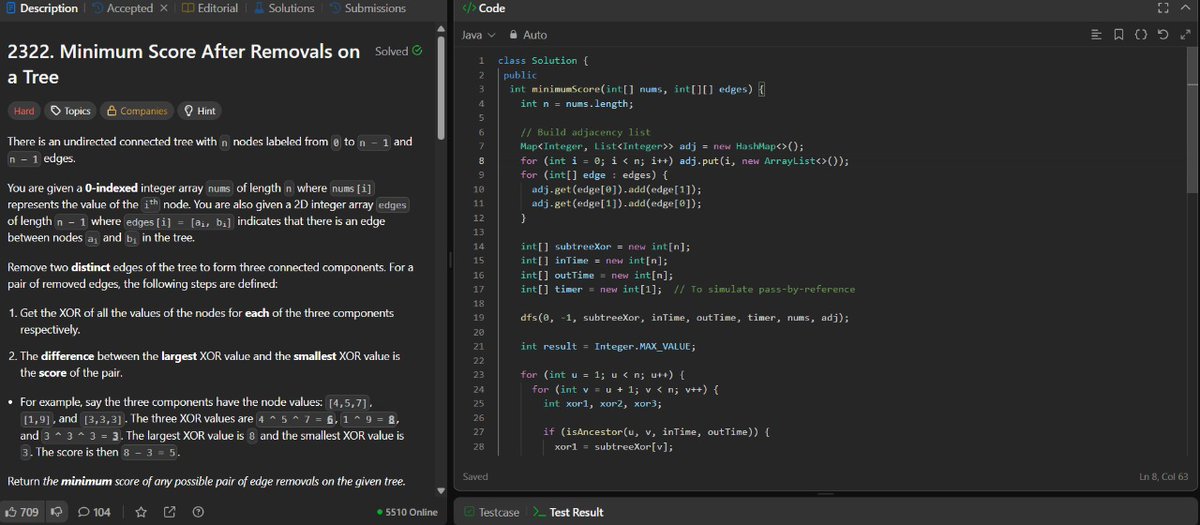1200x525 pixels.
Task: Click the 'Ln 8, Col 63' cursor position status
Action: coord(1165,477)
